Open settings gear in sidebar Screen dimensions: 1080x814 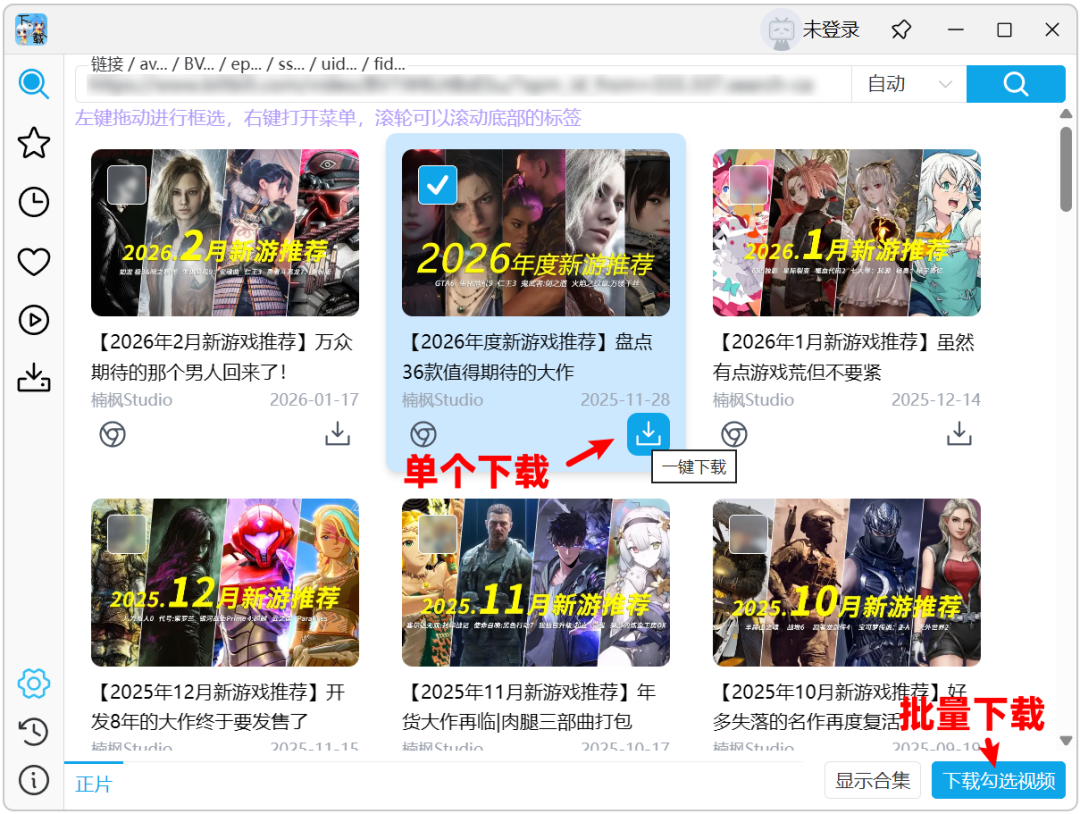33,684
